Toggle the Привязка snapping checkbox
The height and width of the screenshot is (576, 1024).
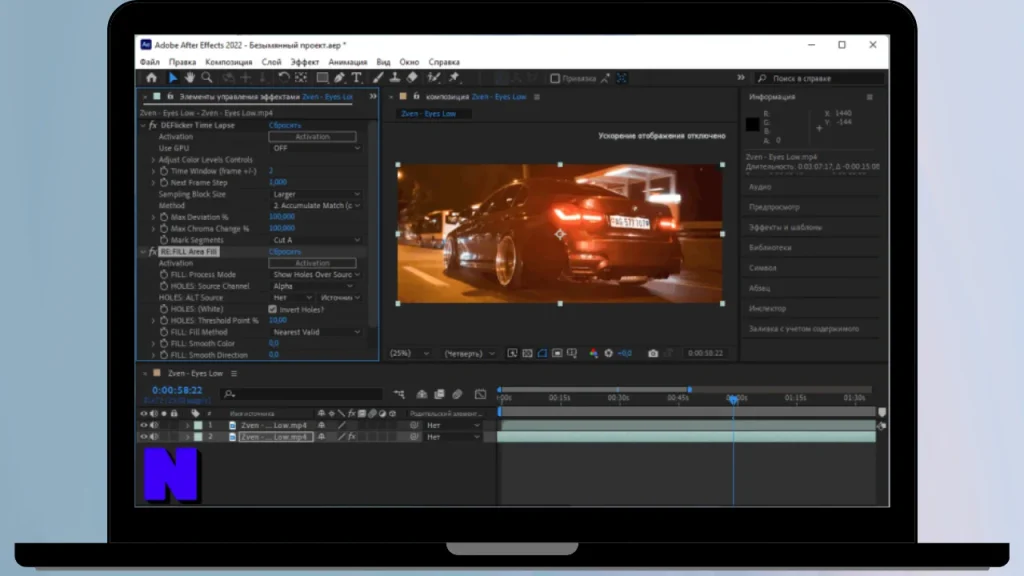click(x=554, y=78)
